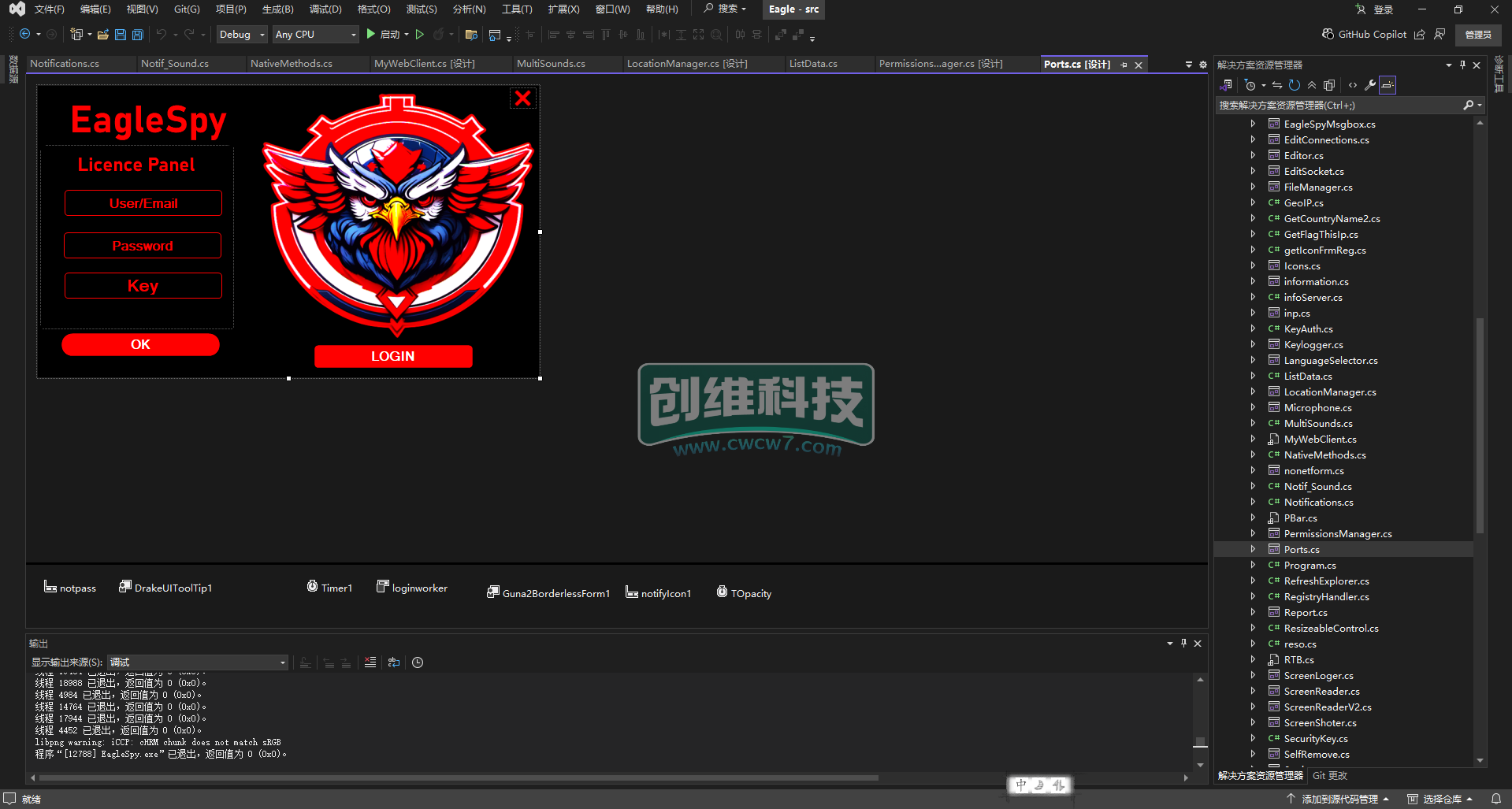This screenshot has width=1512, height=809.
Task: Refresh the Solution Explorer
Action: click(x=1295, y=85)
